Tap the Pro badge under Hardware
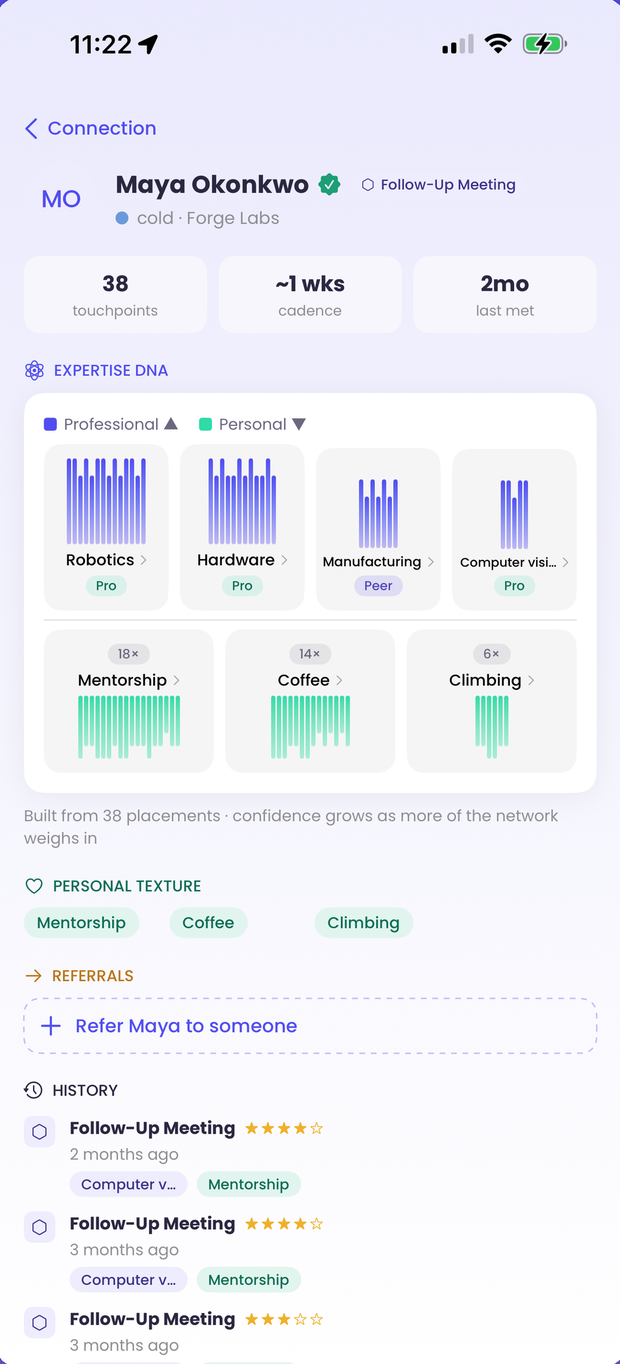This screenshot has height=1364, width=620. pos(242,586)
